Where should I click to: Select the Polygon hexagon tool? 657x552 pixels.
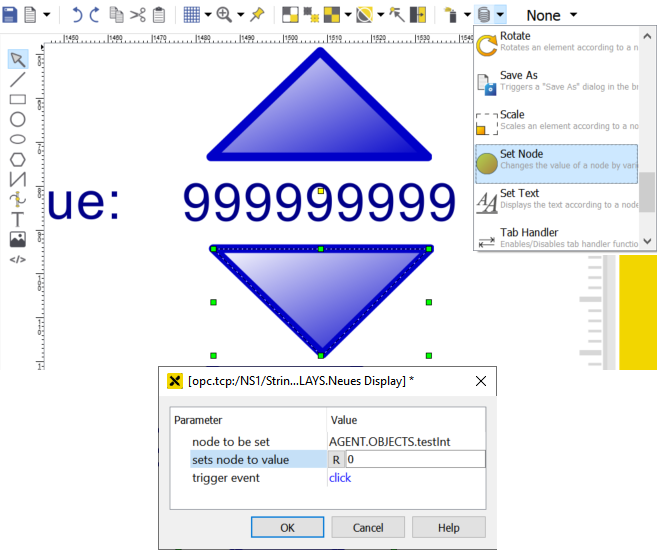18,159
